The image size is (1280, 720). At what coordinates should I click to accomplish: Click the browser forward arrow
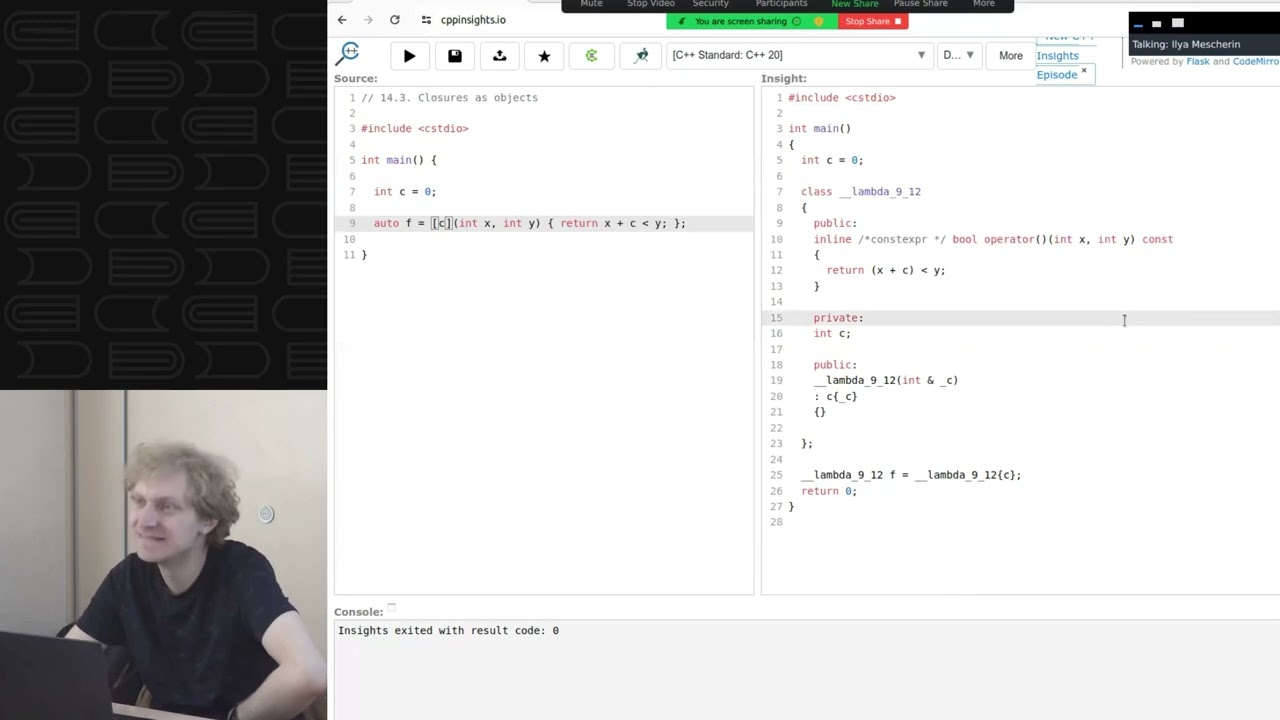point(368,20)
